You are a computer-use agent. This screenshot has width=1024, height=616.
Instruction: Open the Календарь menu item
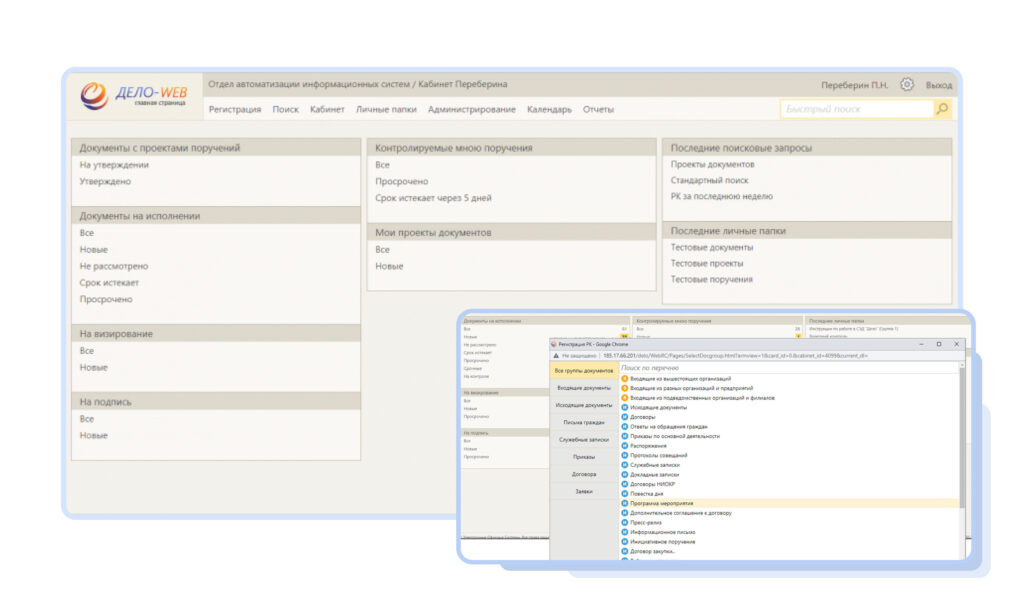549,109
